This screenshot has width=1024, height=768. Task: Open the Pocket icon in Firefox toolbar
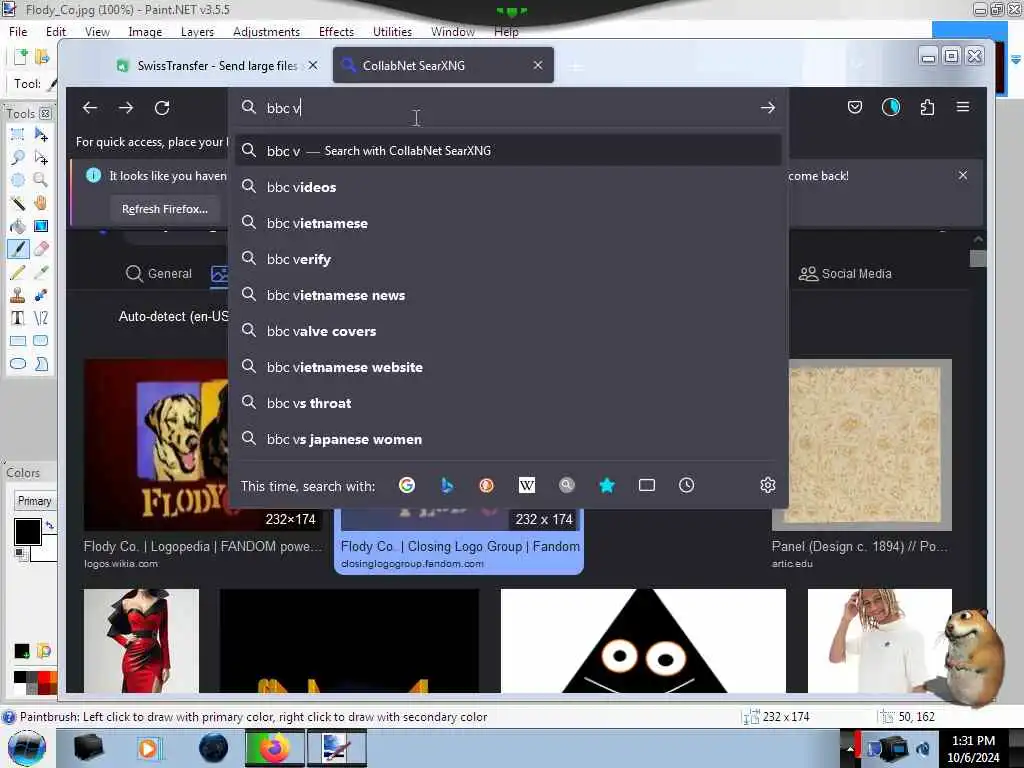click(x=854, y=107)
